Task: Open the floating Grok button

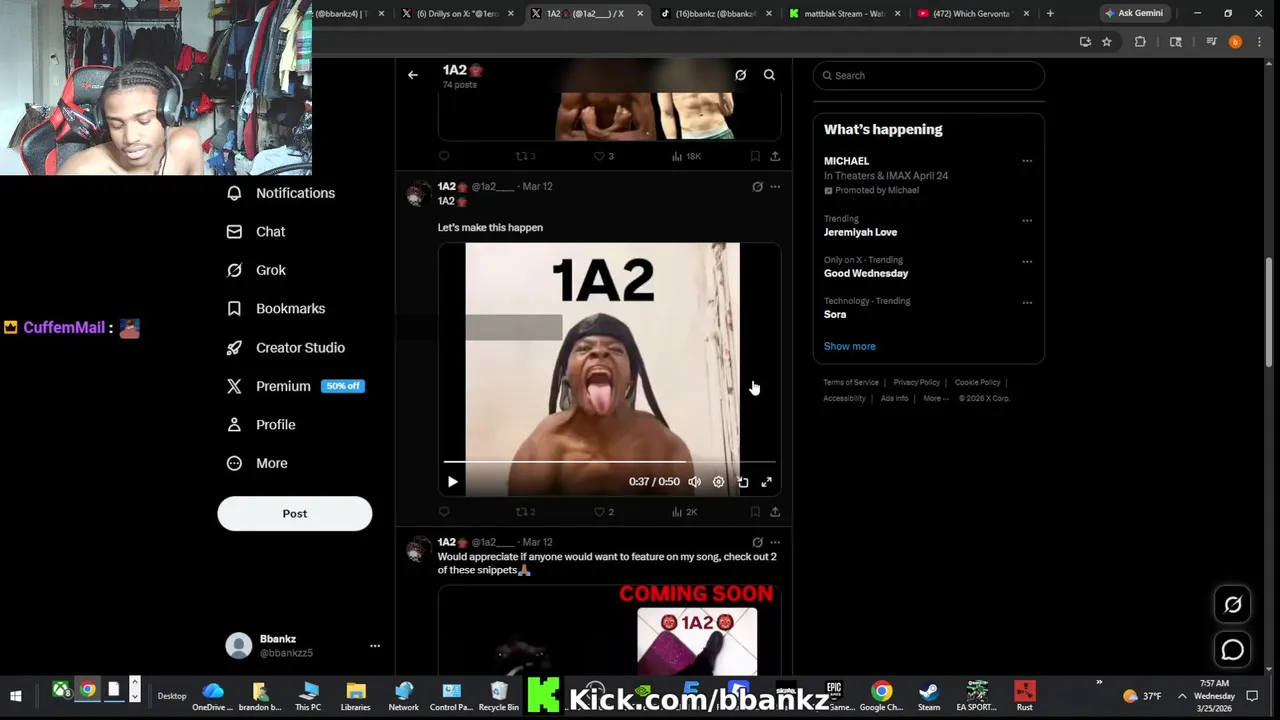Action: [1233, 605]
